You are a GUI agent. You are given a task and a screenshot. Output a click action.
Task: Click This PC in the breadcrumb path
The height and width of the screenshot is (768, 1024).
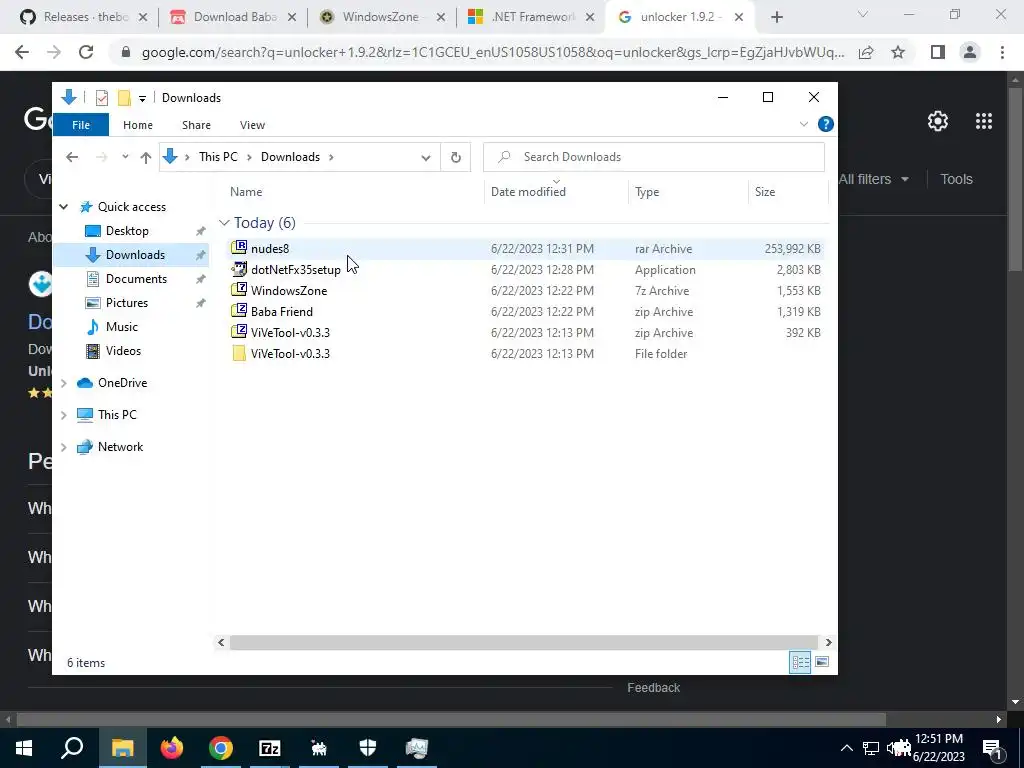click(x=218, y=157)
